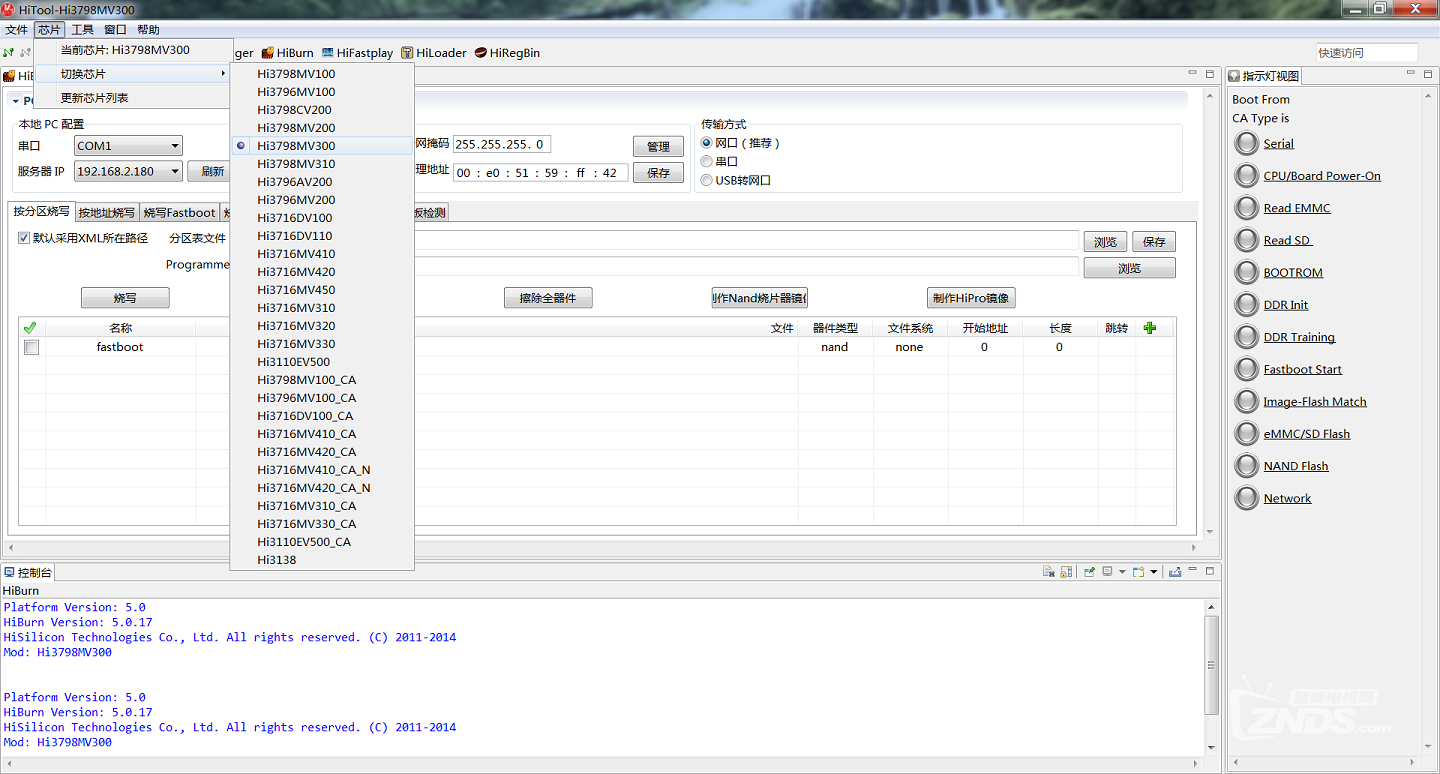Click the 烧写 burn button
1440x774 pixels.
tap(125, 298)
